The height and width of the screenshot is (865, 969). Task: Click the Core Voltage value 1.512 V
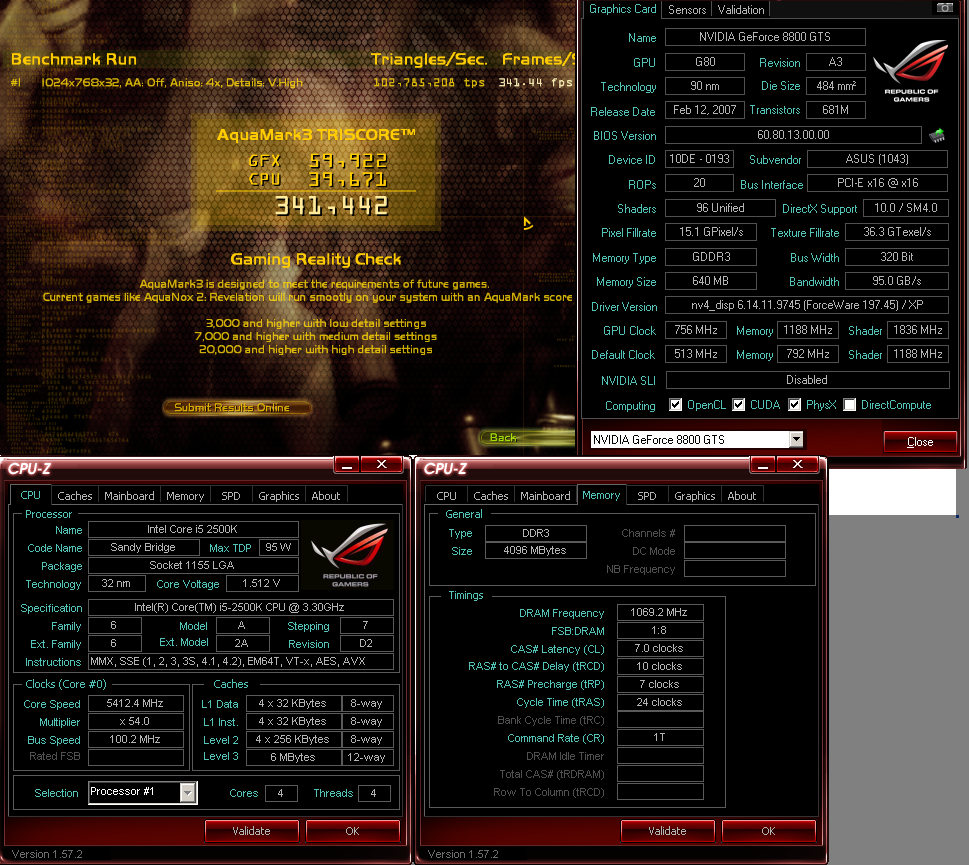tap(261, 583)
